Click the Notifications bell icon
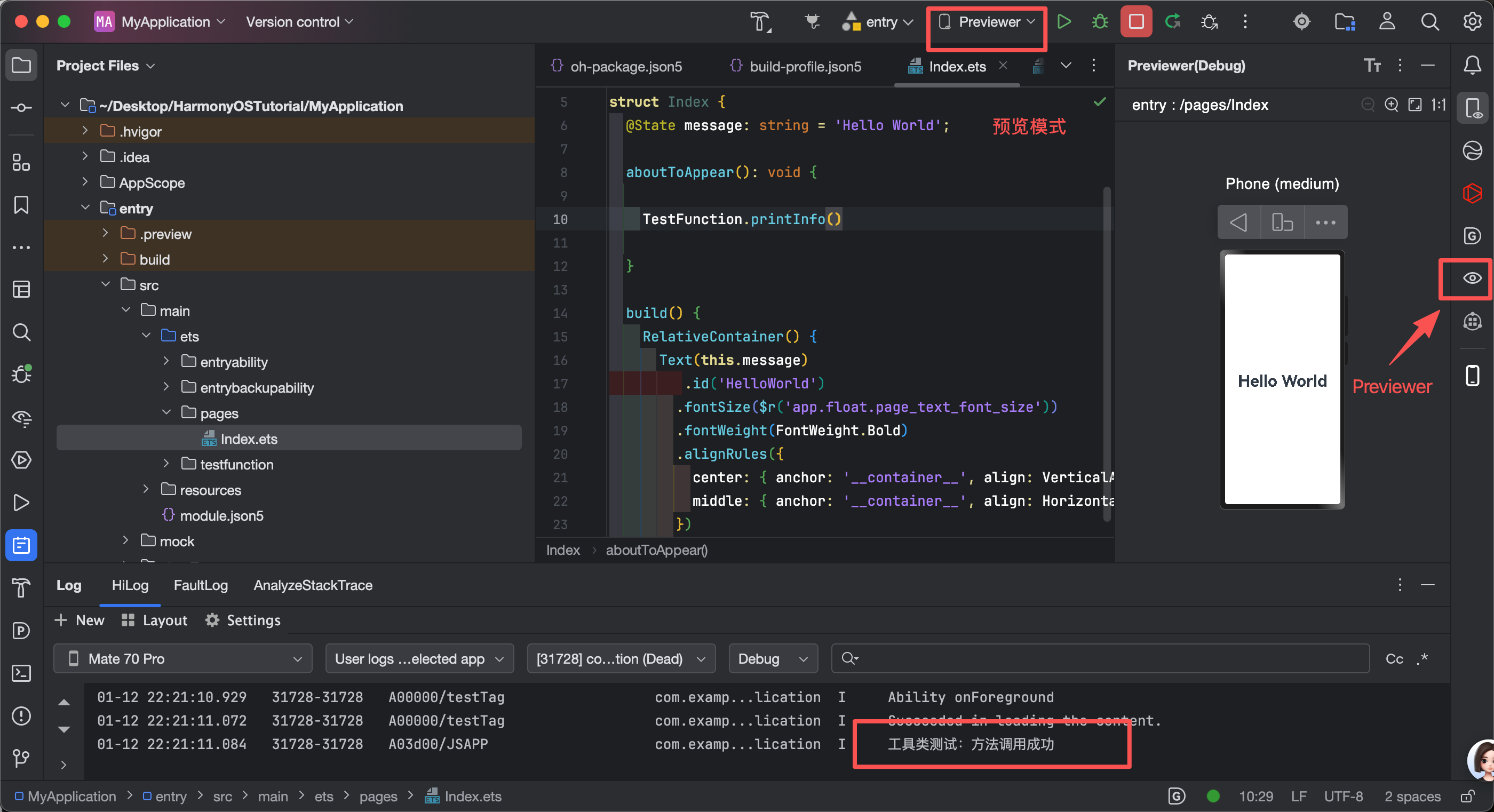The image size is (1494, 812). tap(1472, 66)
